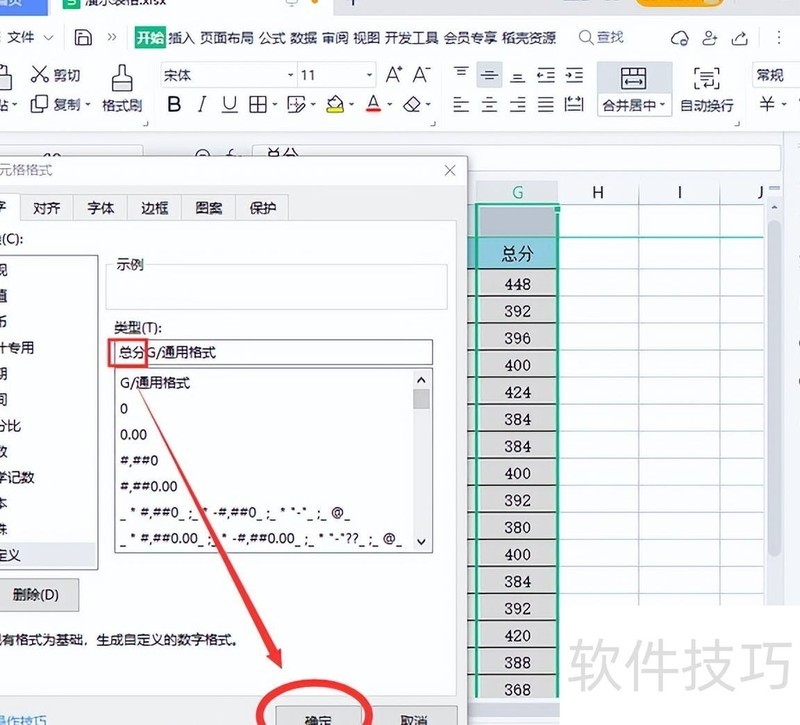Click the Merge and Center (合并居中) icon
This screenshot has height=725, width=800.
click(633, 79)
